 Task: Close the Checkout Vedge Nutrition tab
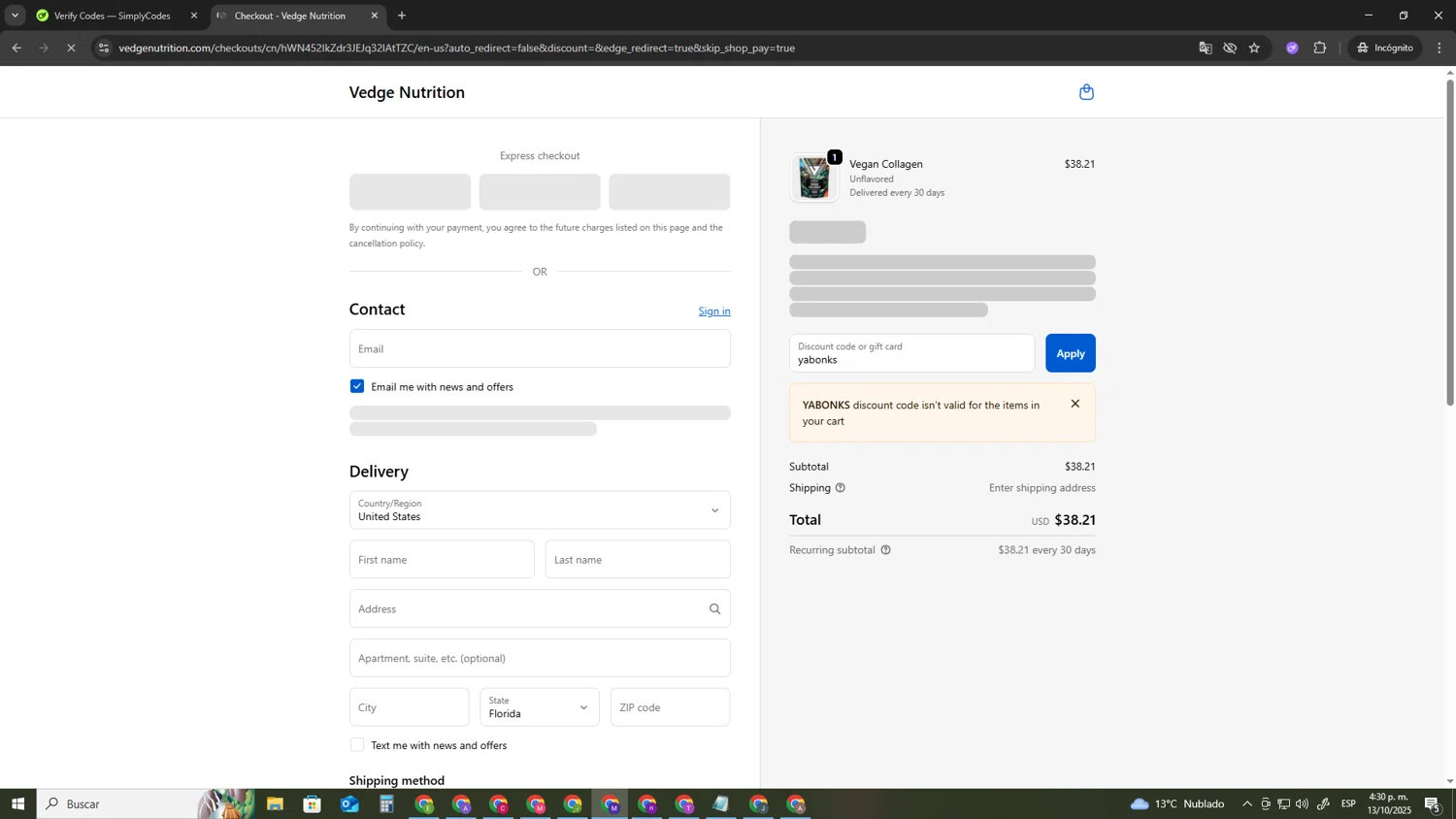click(x=375, y=16)
